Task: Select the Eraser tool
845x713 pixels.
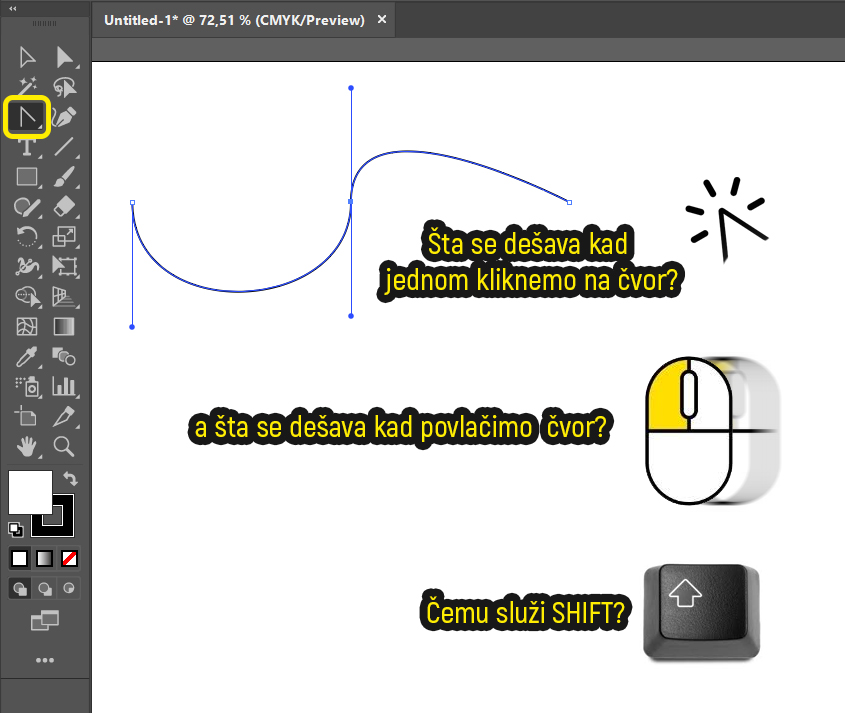Action: tap(64, 206)
